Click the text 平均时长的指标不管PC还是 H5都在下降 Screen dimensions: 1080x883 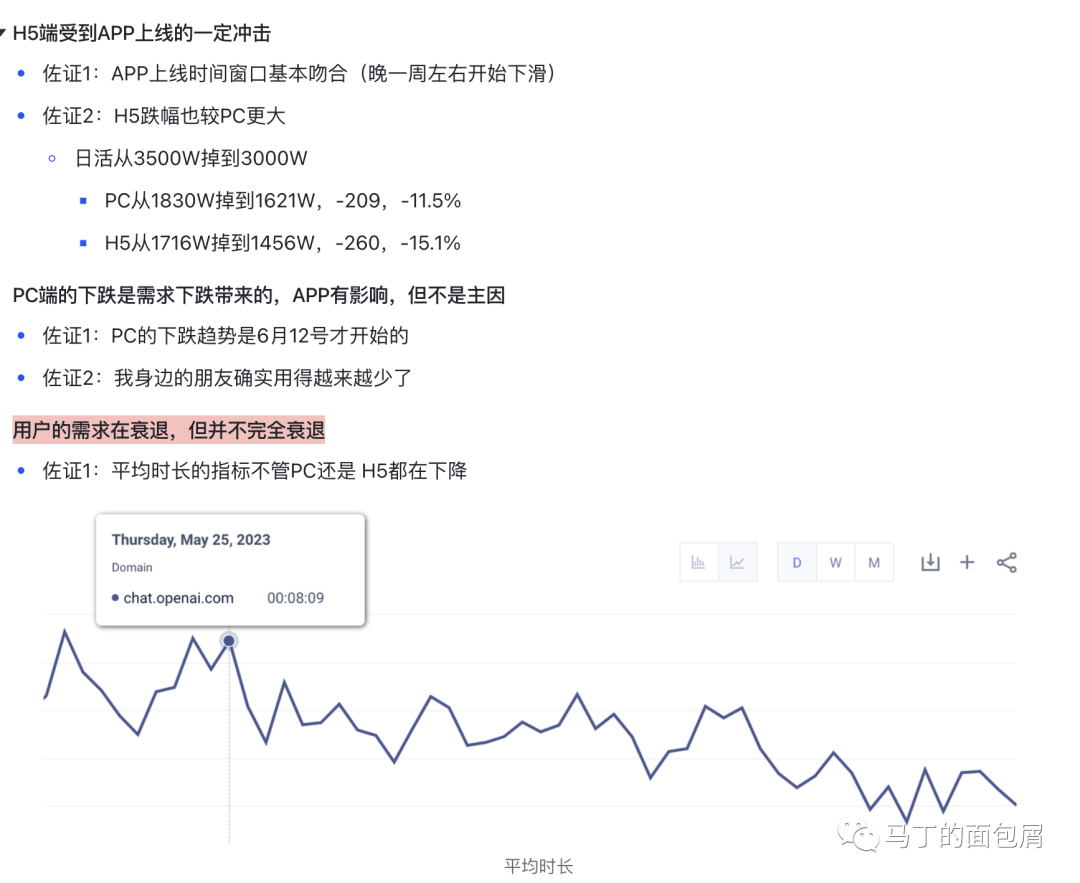pos(289,471)
